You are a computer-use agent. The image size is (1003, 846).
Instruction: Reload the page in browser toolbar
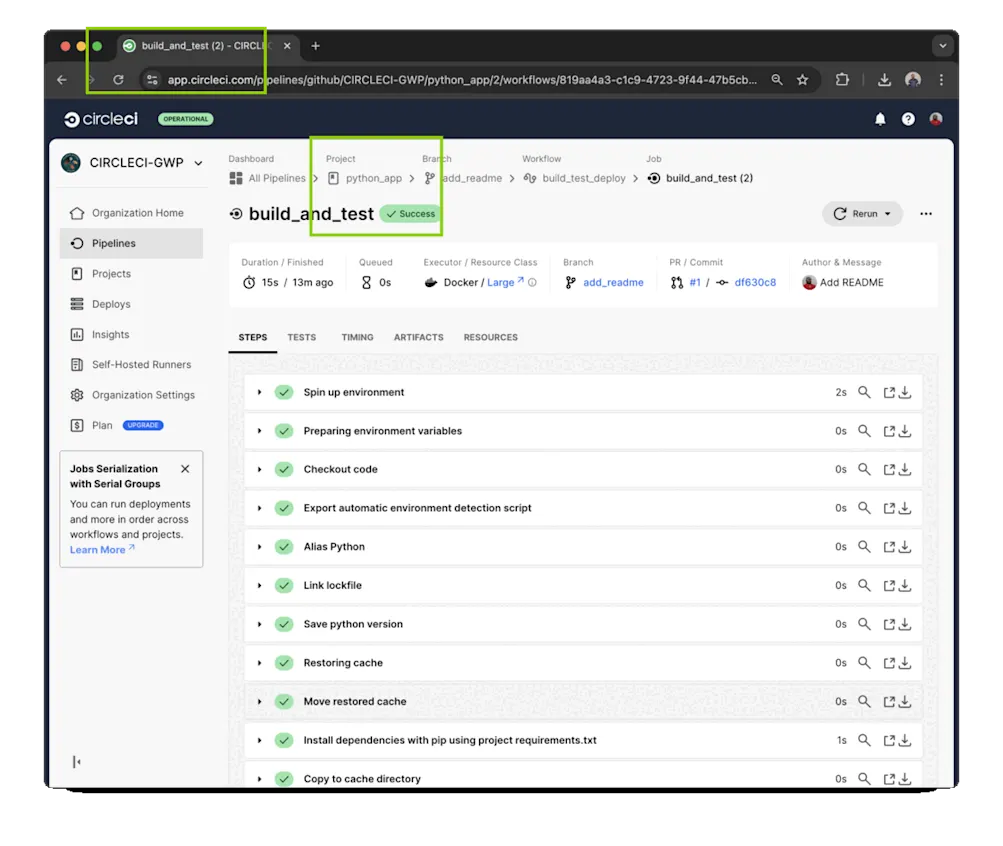pos(118,80)
